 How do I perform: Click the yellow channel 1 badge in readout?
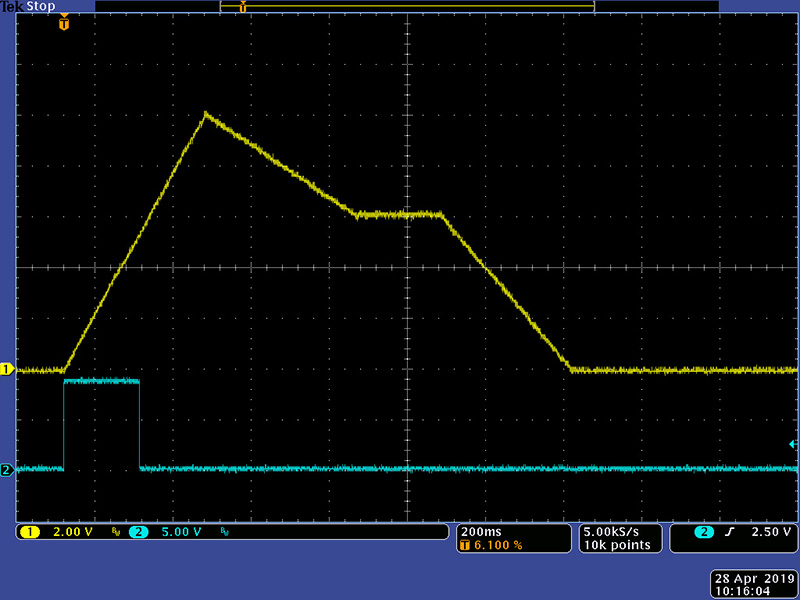click(x=30, y=532)
